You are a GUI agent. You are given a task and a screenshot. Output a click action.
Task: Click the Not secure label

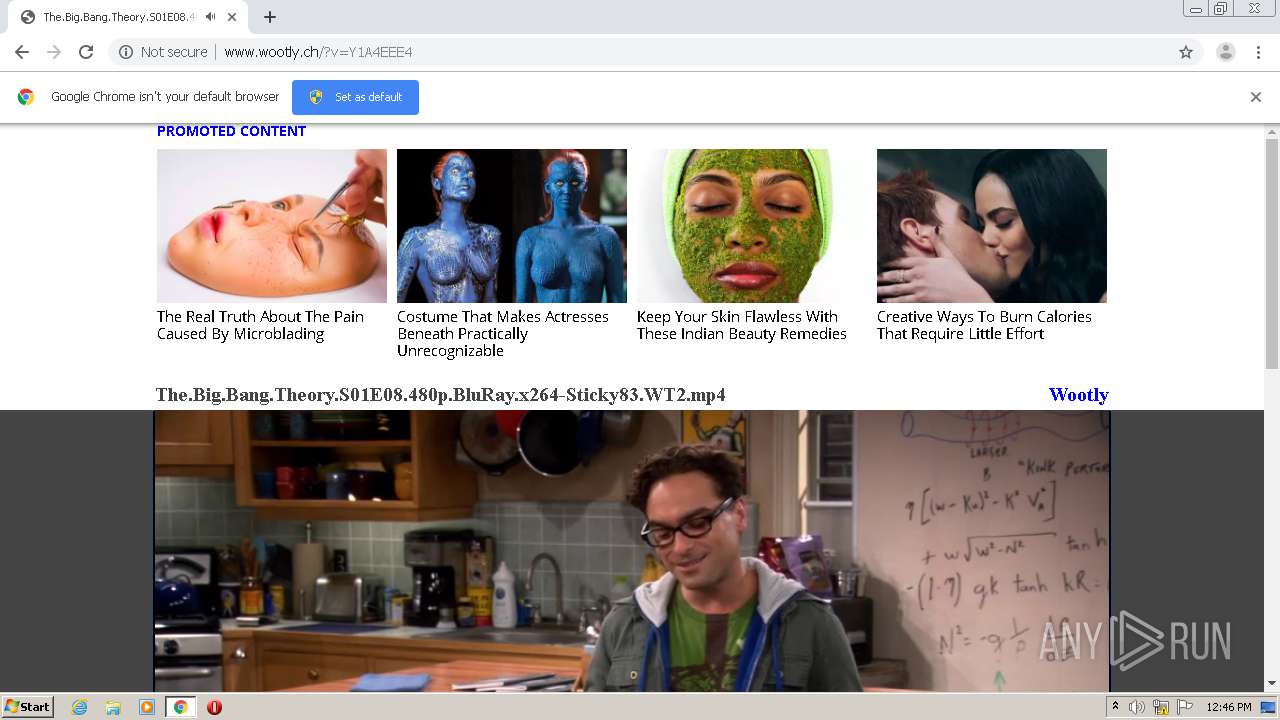pyautogui.click(x=174, y=52)
